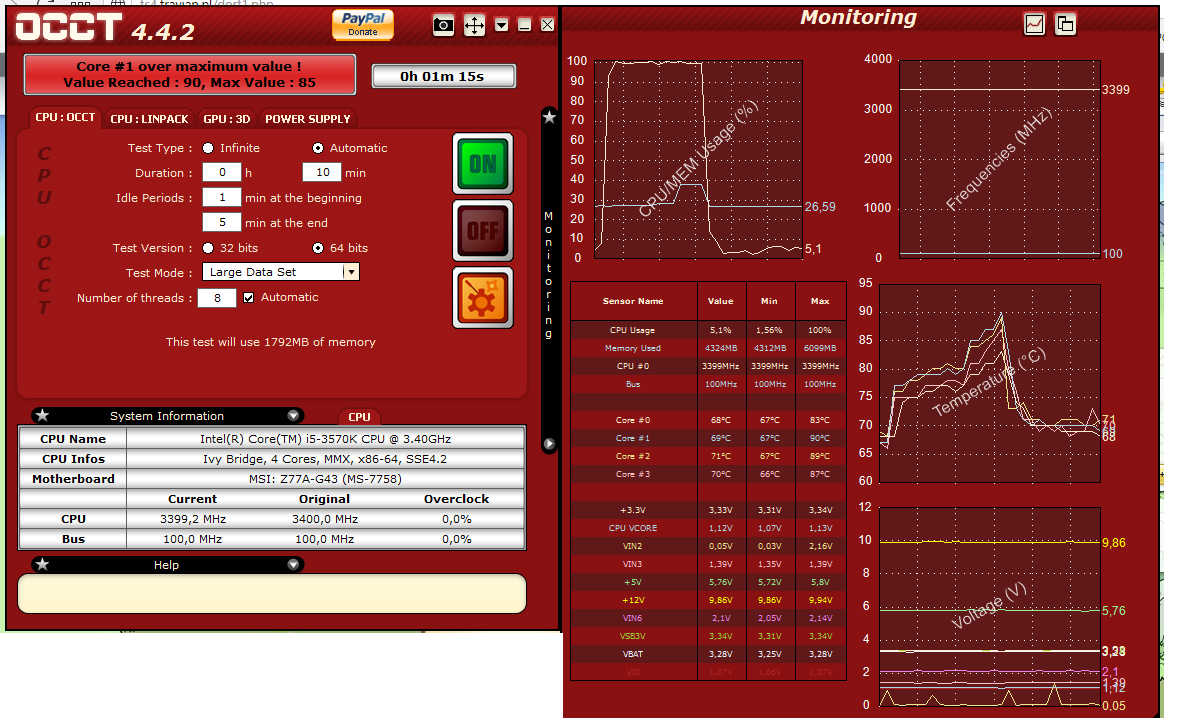Select the Memory Used sensor row
This screenshot has width=1179, height=719.
[x=708, y=348]
